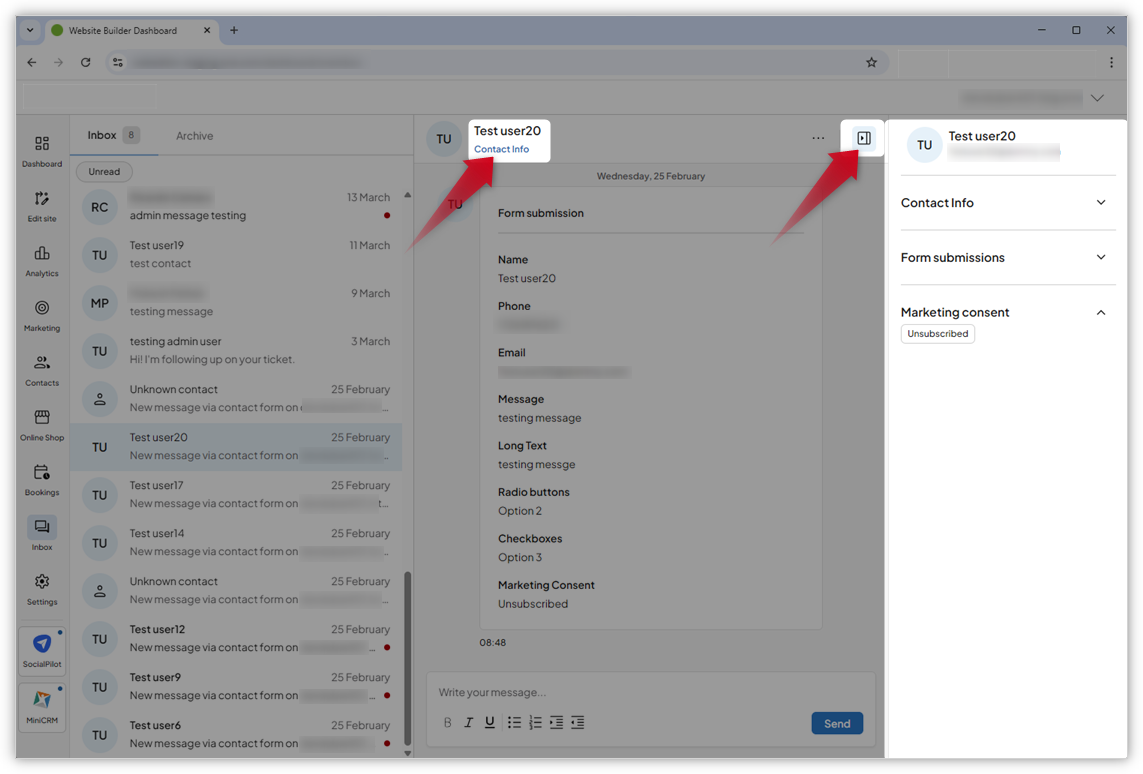Open the conversation options three-dot menu
Screen dimensions: 1143x774
pyautogui.click(x=818, y=137)
